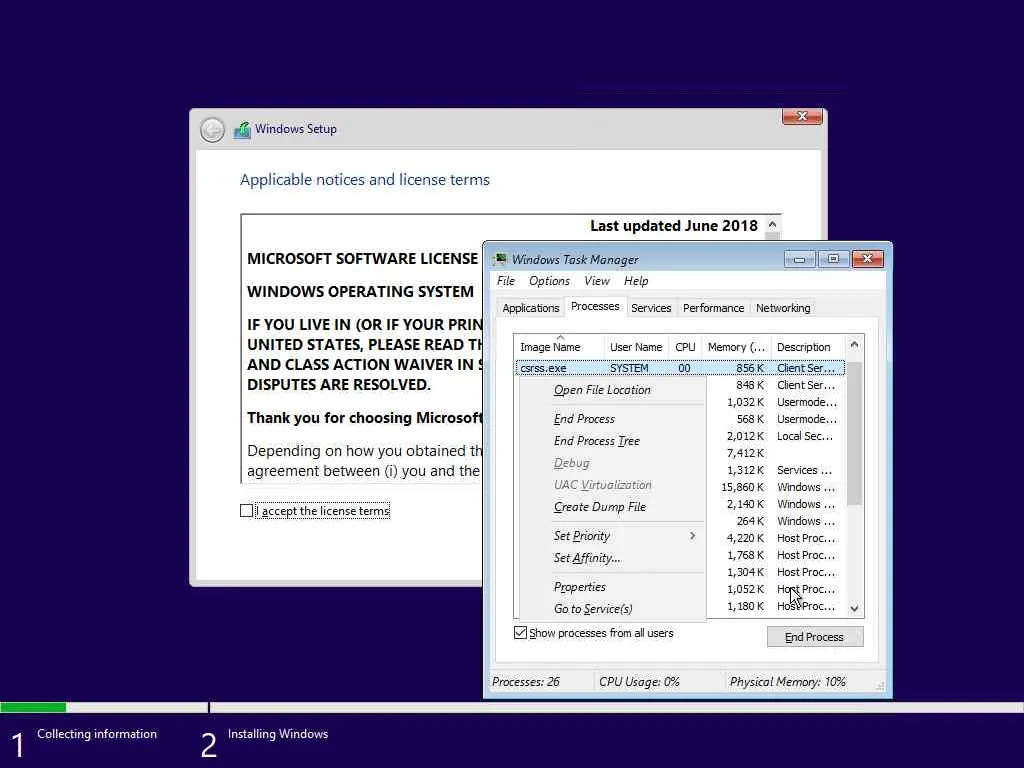Click the Windows Setup back arrow icon
1024x768 pixels.
(x=212, y=130)
